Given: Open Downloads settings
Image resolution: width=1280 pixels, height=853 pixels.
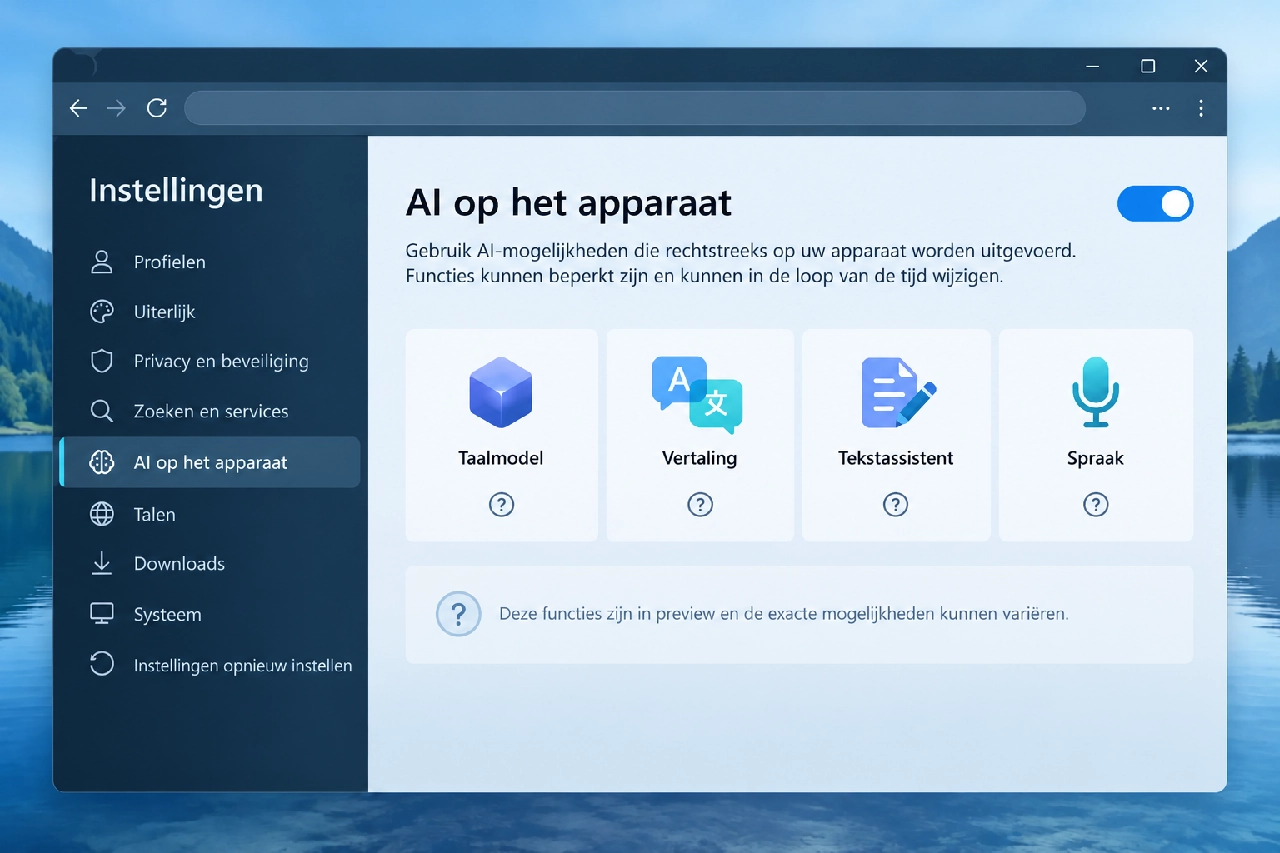Looking at the screenshot, I should 210,564.
